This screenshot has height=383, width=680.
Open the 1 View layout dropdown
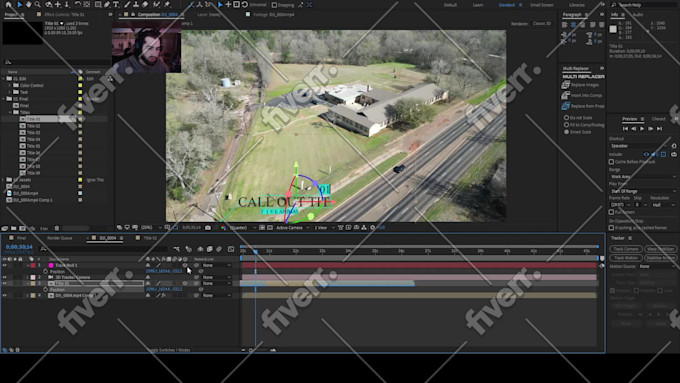click(324, 227)
